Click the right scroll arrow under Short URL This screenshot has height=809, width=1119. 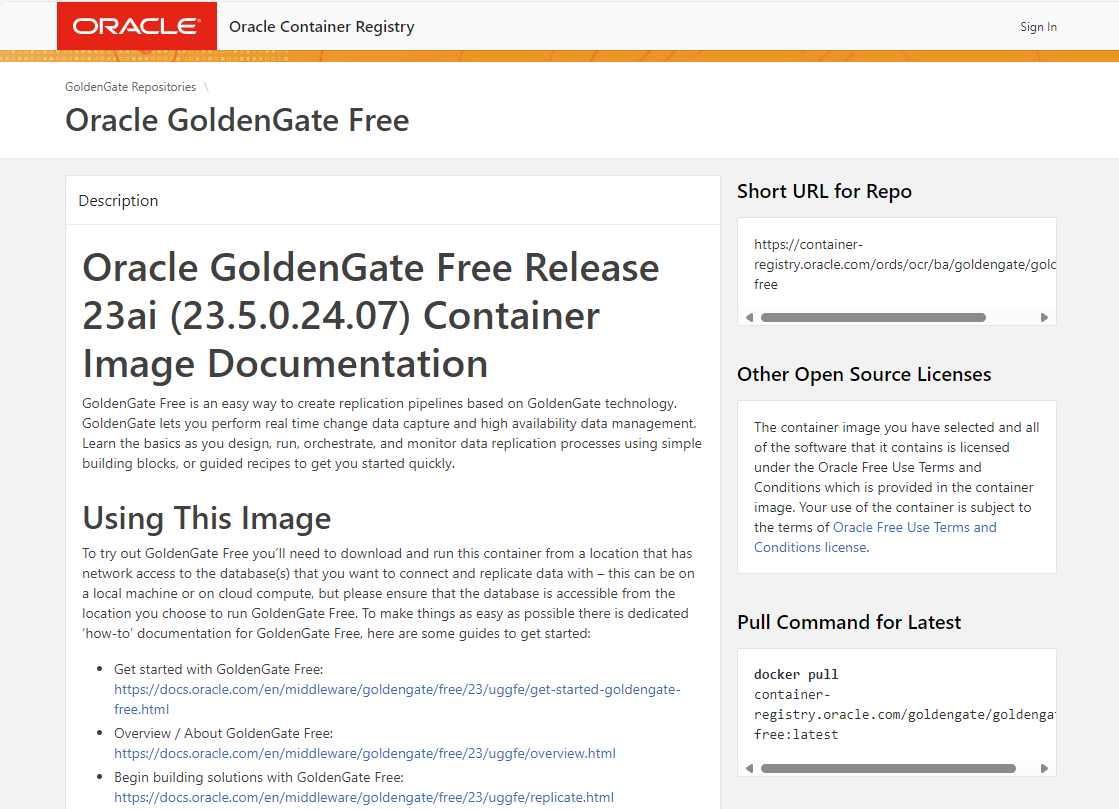tap(1045, 317)
